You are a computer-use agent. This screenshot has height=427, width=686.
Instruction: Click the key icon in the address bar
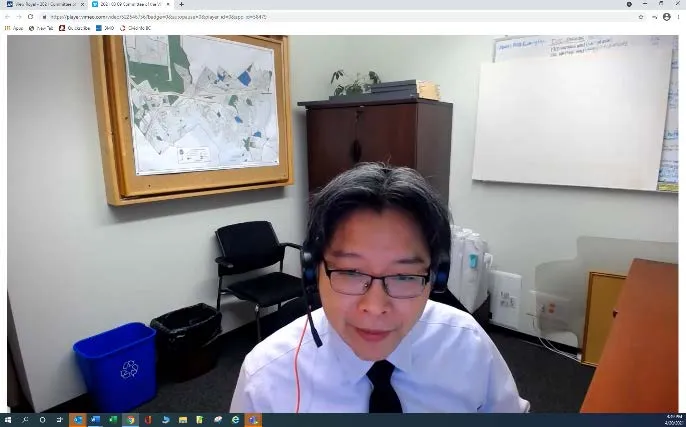[654, 17]
